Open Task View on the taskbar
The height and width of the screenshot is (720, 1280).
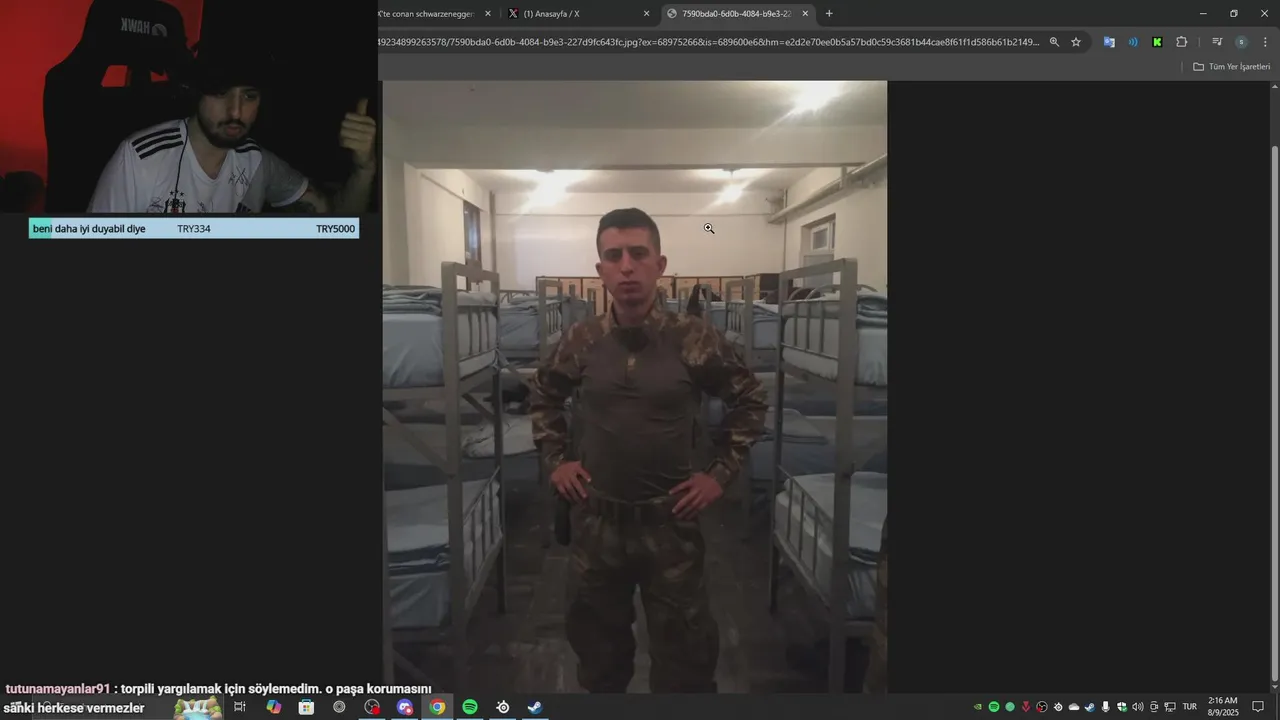[240, 707]
